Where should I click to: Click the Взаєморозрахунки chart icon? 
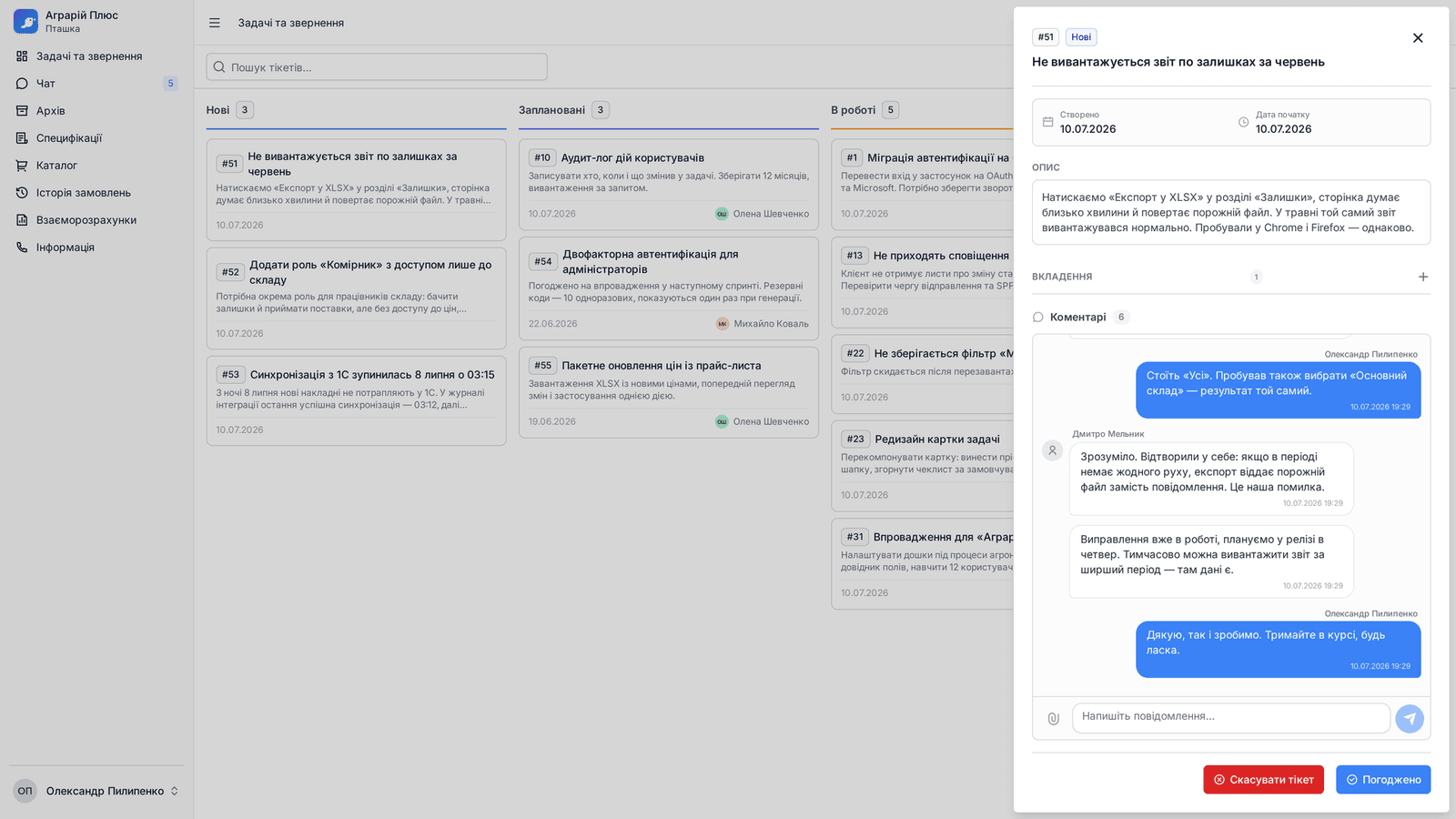tap(22, 220)
